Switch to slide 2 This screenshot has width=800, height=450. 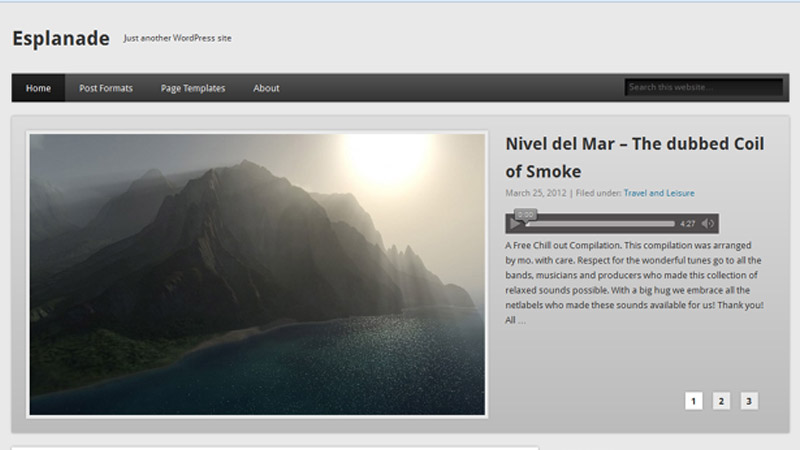click(x=721, y=401)
